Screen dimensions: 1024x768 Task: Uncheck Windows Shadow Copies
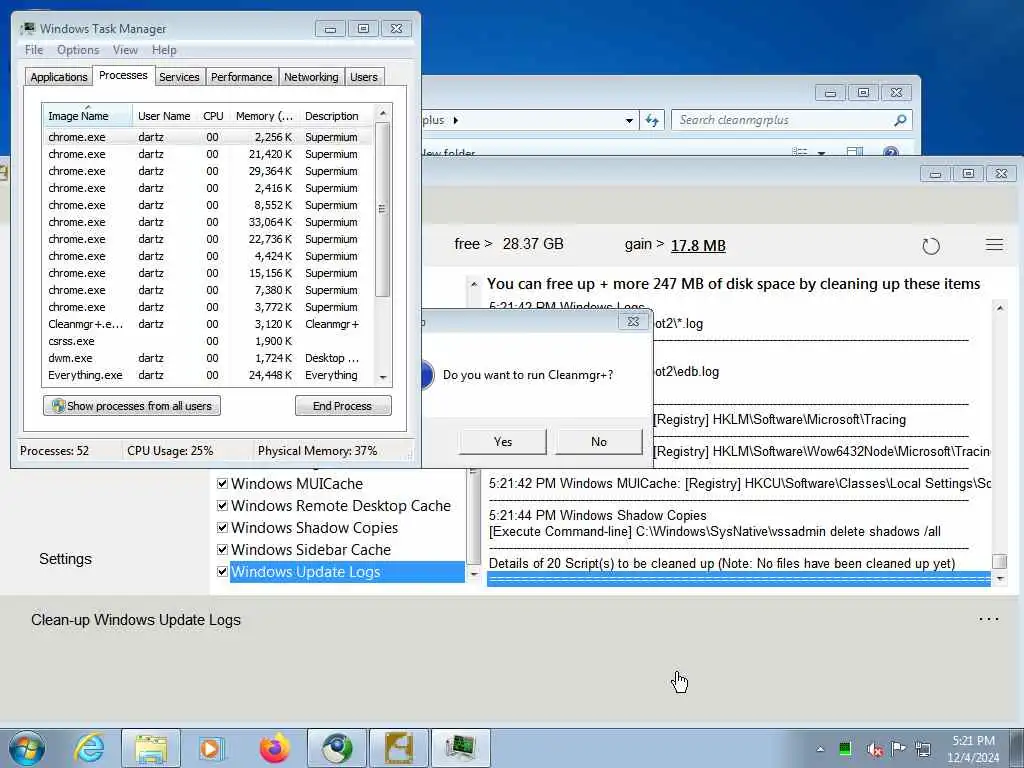[222, 527]
